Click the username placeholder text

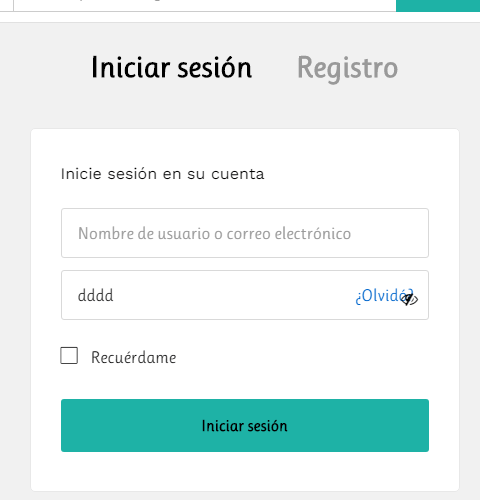(x=214, y=233)
